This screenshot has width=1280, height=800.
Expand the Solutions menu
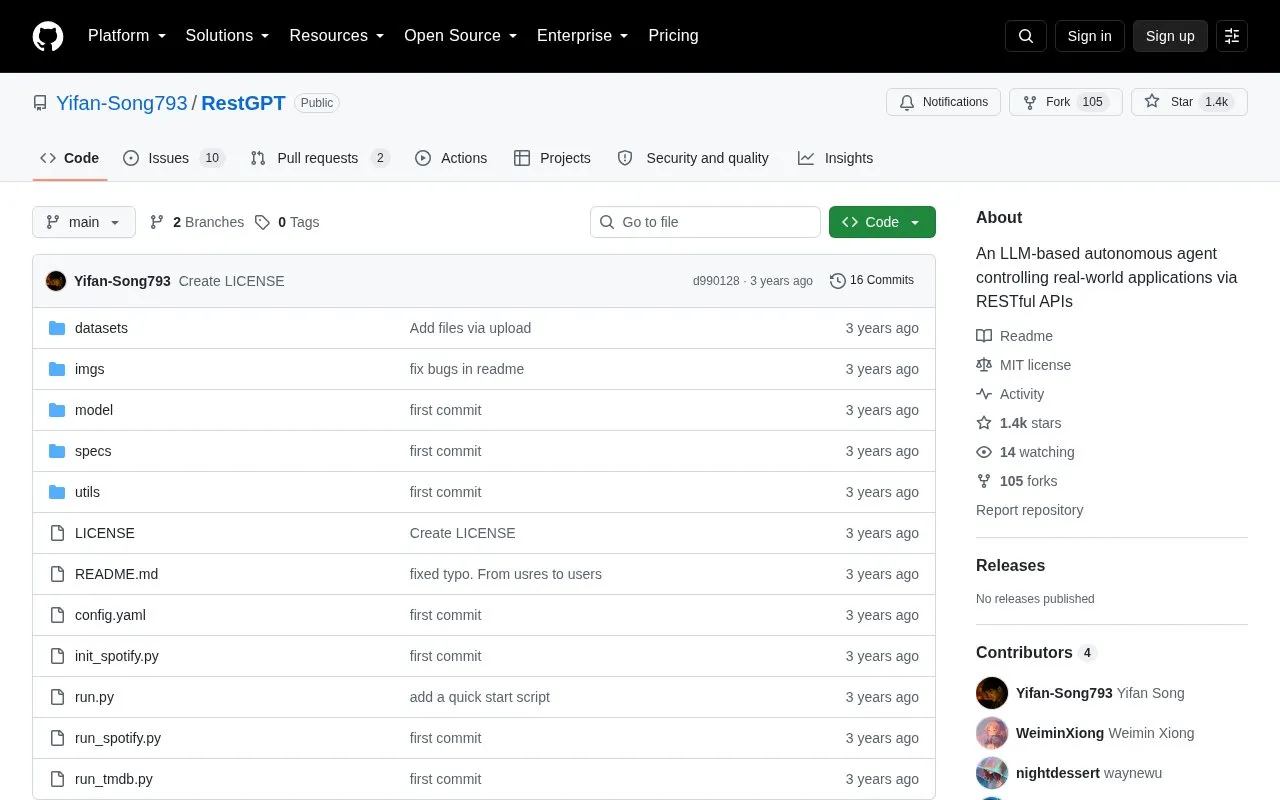228,36
